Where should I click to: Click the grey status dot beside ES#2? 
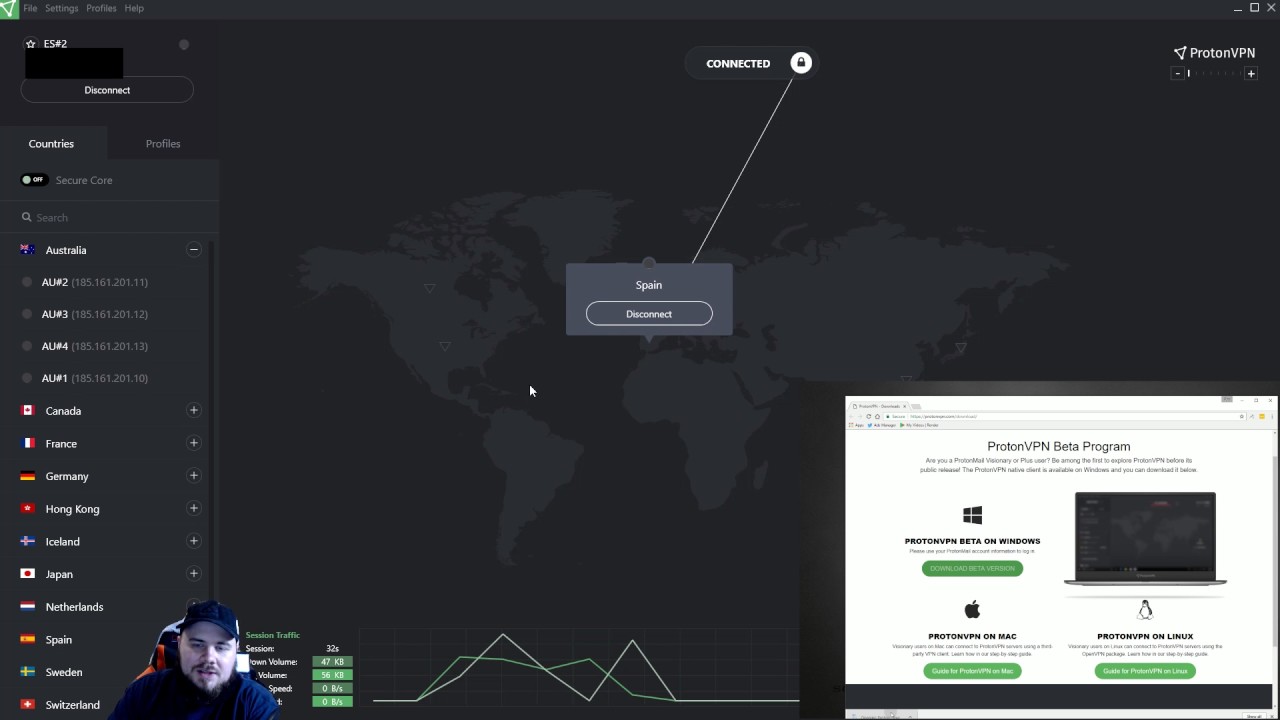184,44
